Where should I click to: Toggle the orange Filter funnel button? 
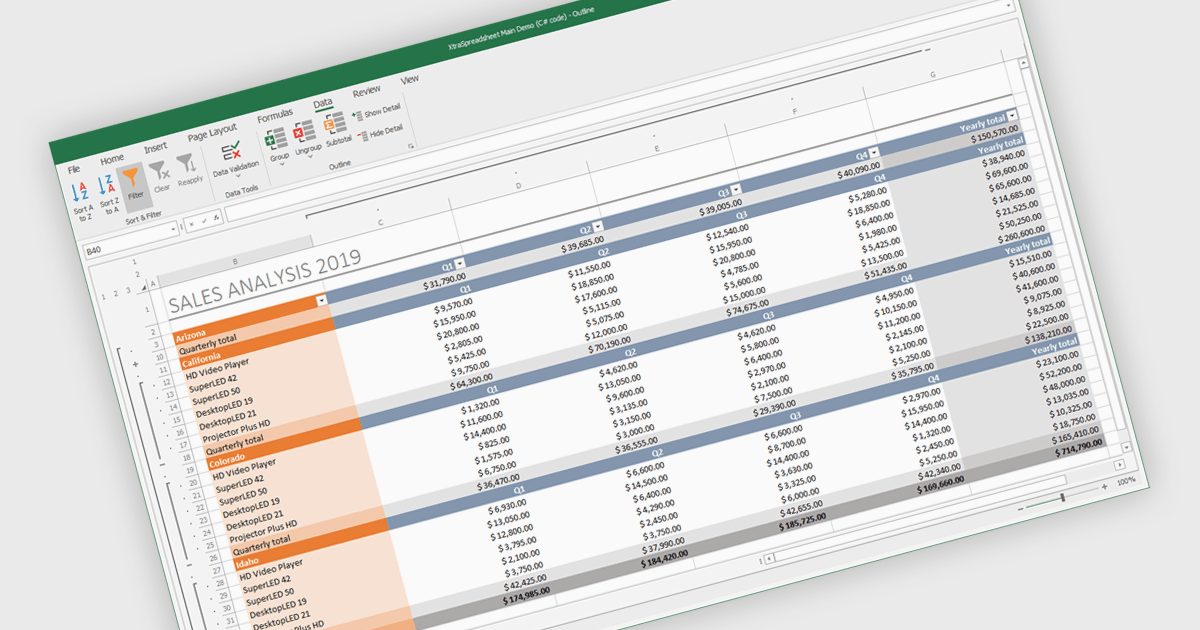[x=132, y=185]
